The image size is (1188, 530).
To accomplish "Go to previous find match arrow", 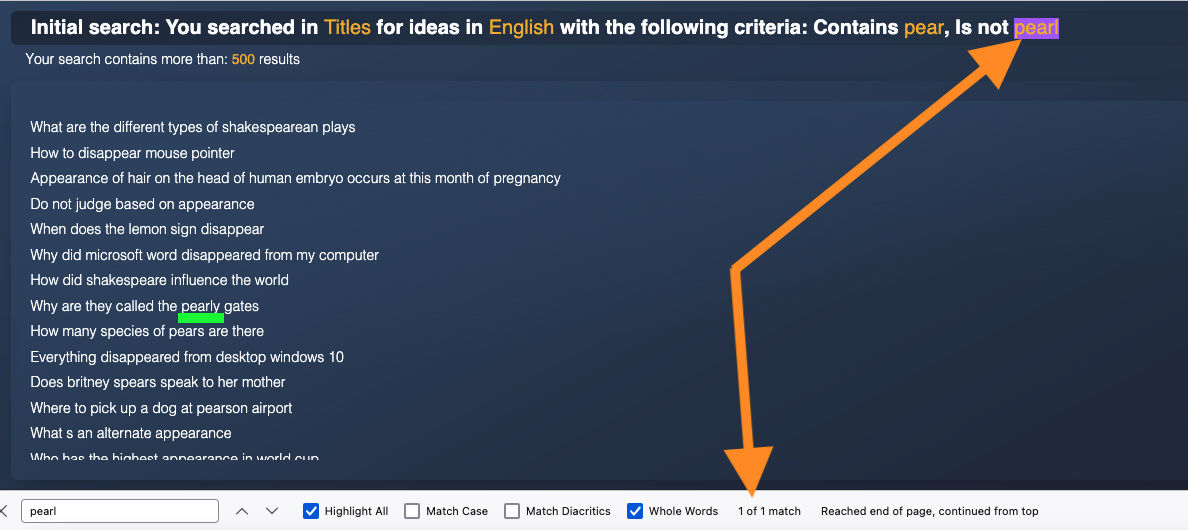I will (242, 511).
